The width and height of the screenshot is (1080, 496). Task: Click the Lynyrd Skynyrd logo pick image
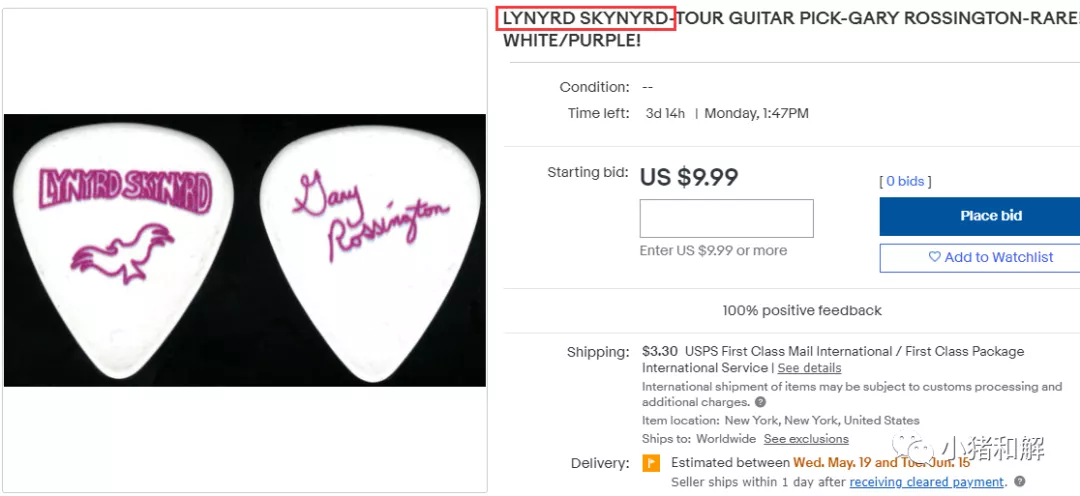(x=126, y=250)
